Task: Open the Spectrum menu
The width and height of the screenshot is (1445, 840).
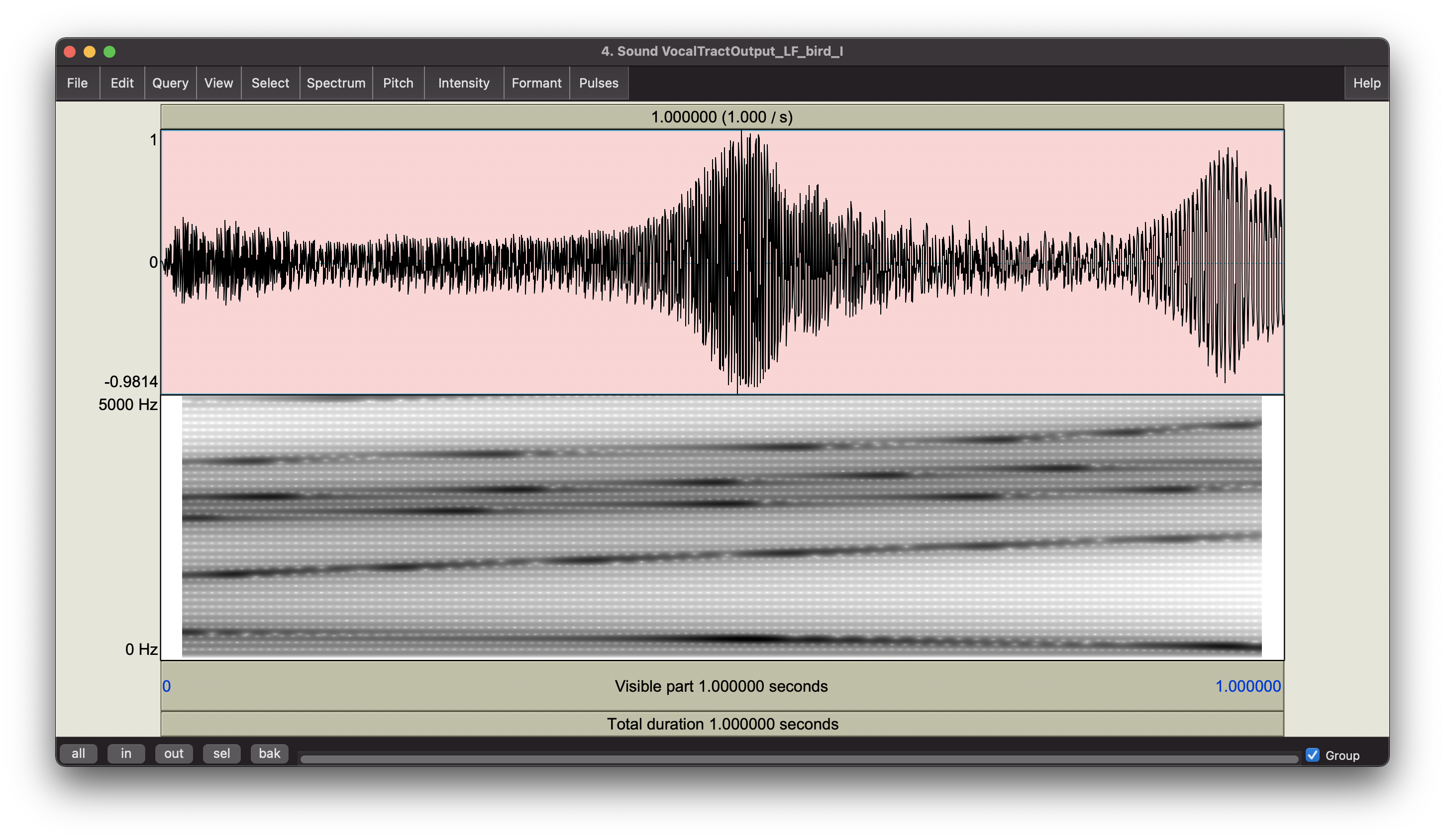Action: point(336,83)
